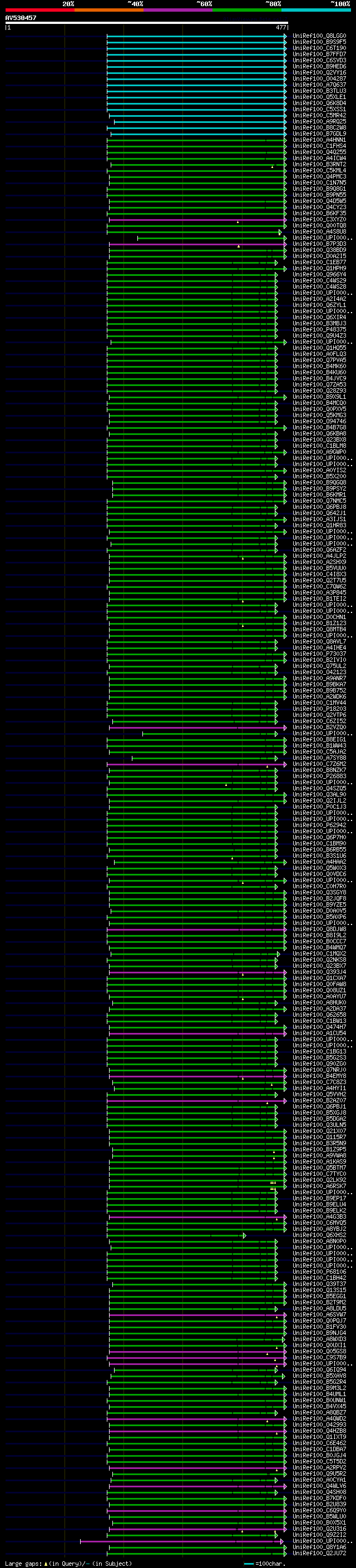Image resolution: width=356 pixels, height=1568 pixels.
Task: Click hit label UniRef100_C6SVD3
Action: pos(319,60)
